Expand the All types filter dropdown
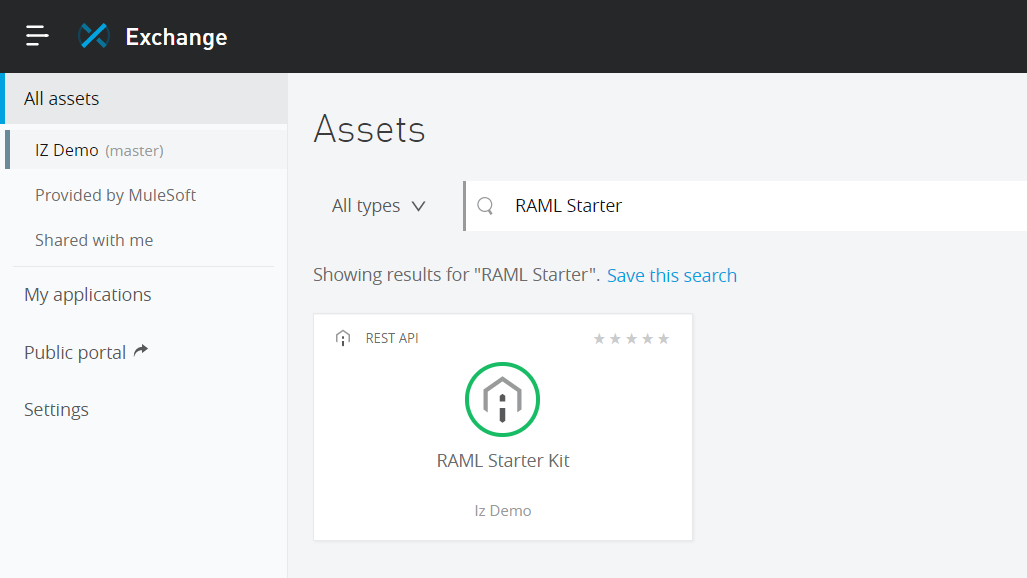Image resolution: width=1027 pixels, height=578 pixels. [379, 206]
